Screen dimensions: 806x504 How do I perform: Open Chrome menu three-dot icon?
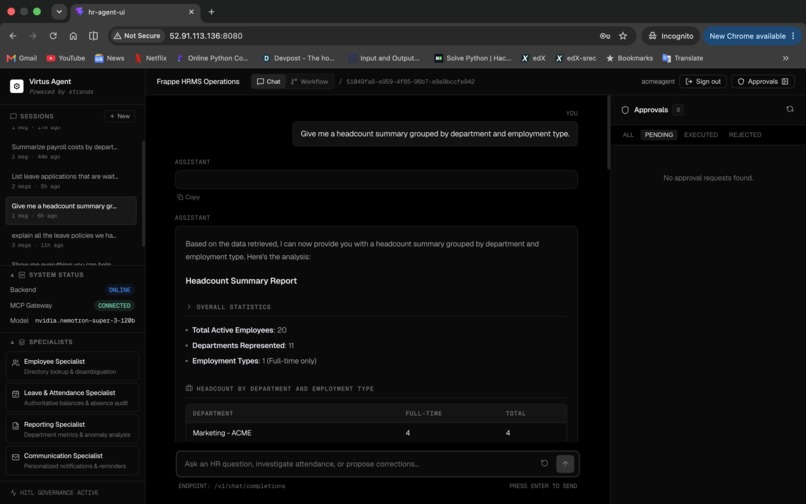point(794,36)
